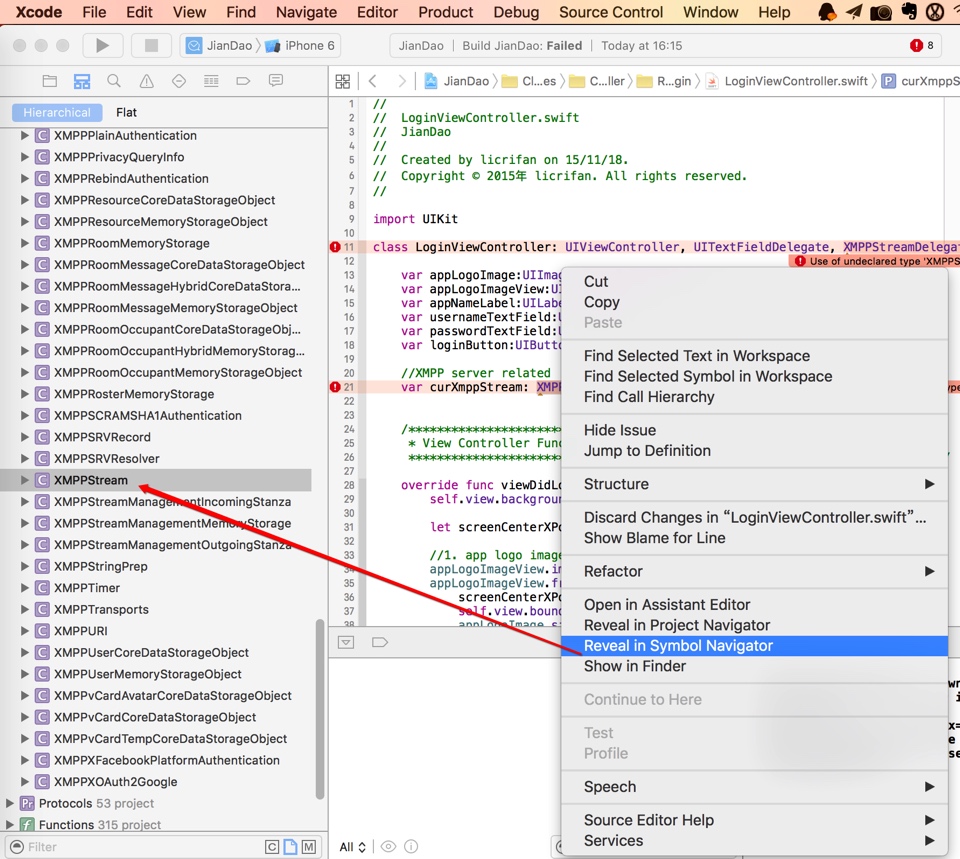Open the Source Control menu
The image size is (960, 859).
click(x=610, y=12)
